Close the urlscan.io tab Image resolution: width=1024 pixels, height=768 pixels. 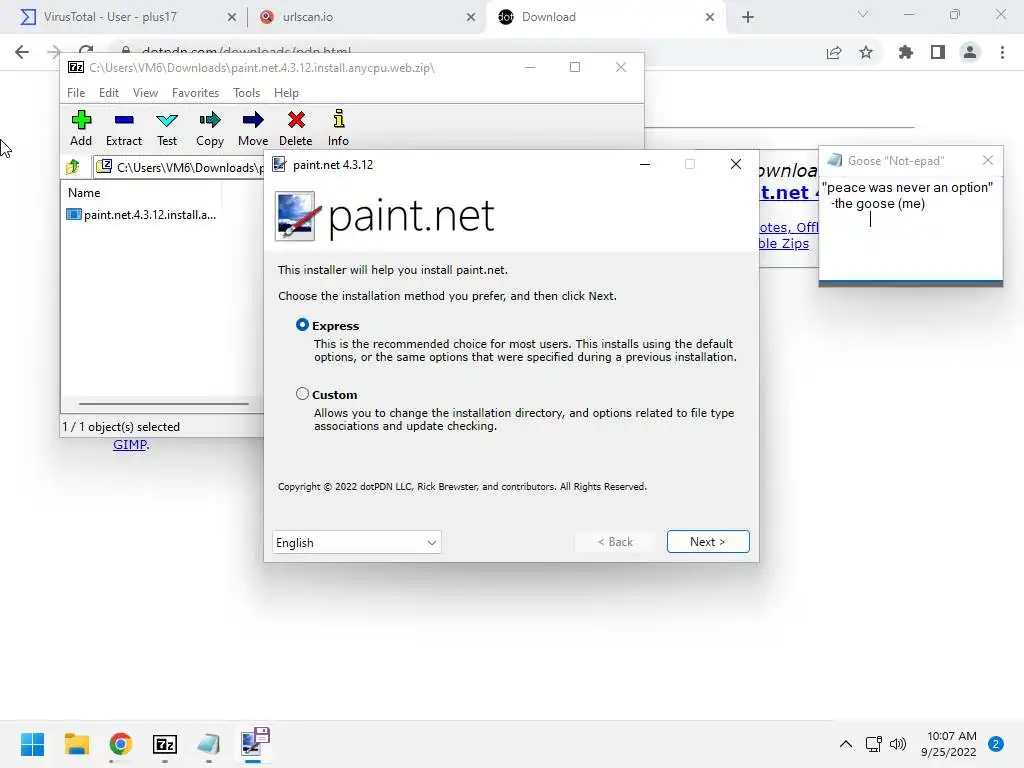pyautogui.click(x=470, y=17)
